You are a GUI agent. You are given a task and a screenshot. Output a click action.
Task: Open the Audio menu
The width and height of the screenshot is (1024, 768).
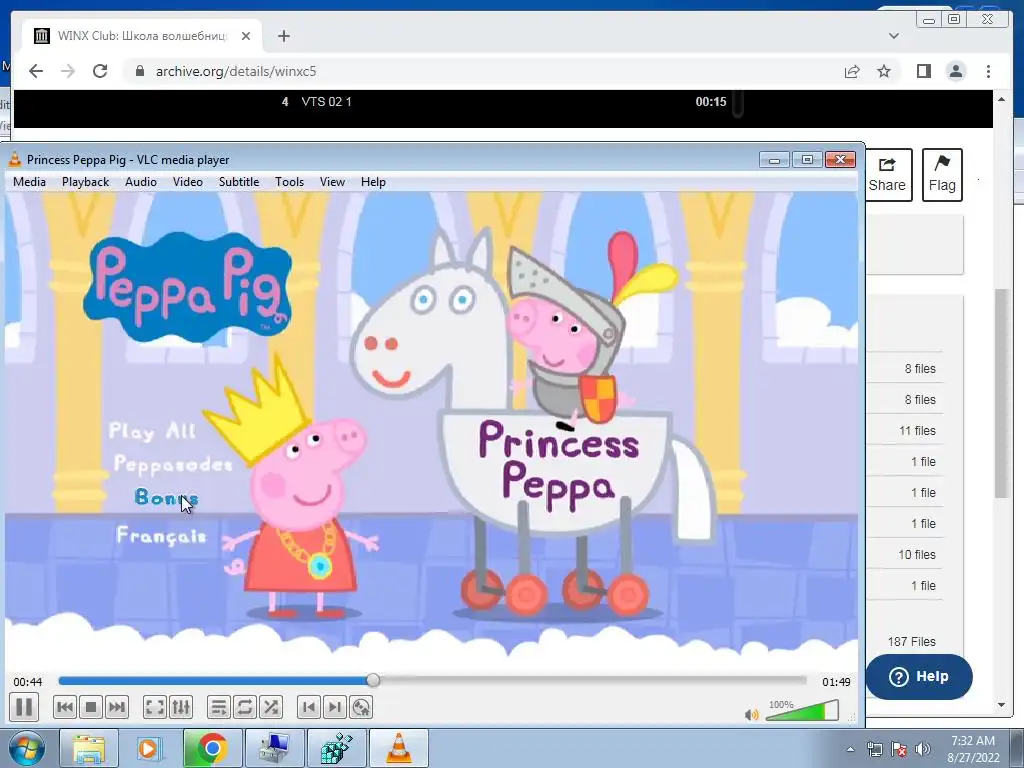click(x=140, y=182)
